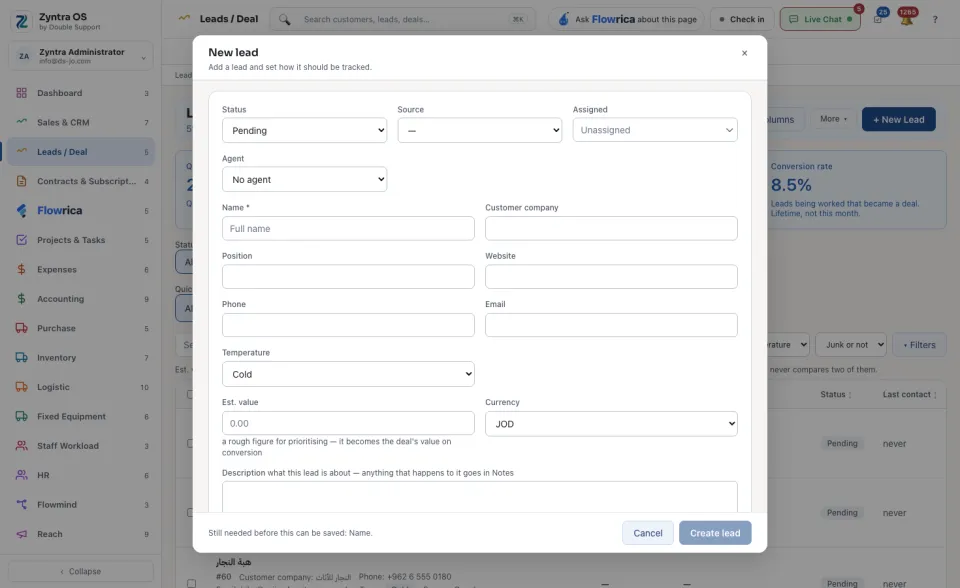Viewport: 960px width, 588px height.
Task: Open the Agent dropdown showing No agent
Action: coord(304,179)
